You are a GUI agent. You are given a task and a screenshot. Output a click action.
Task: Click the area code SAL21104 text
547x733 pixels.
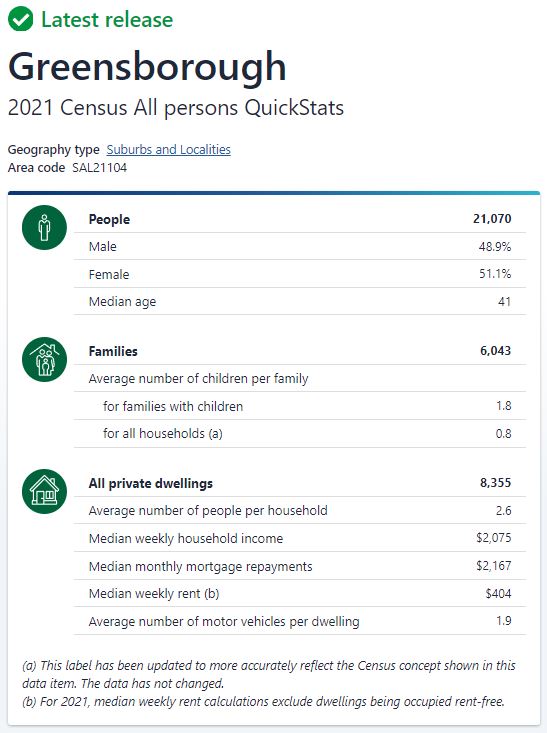(x=99, y=168)
